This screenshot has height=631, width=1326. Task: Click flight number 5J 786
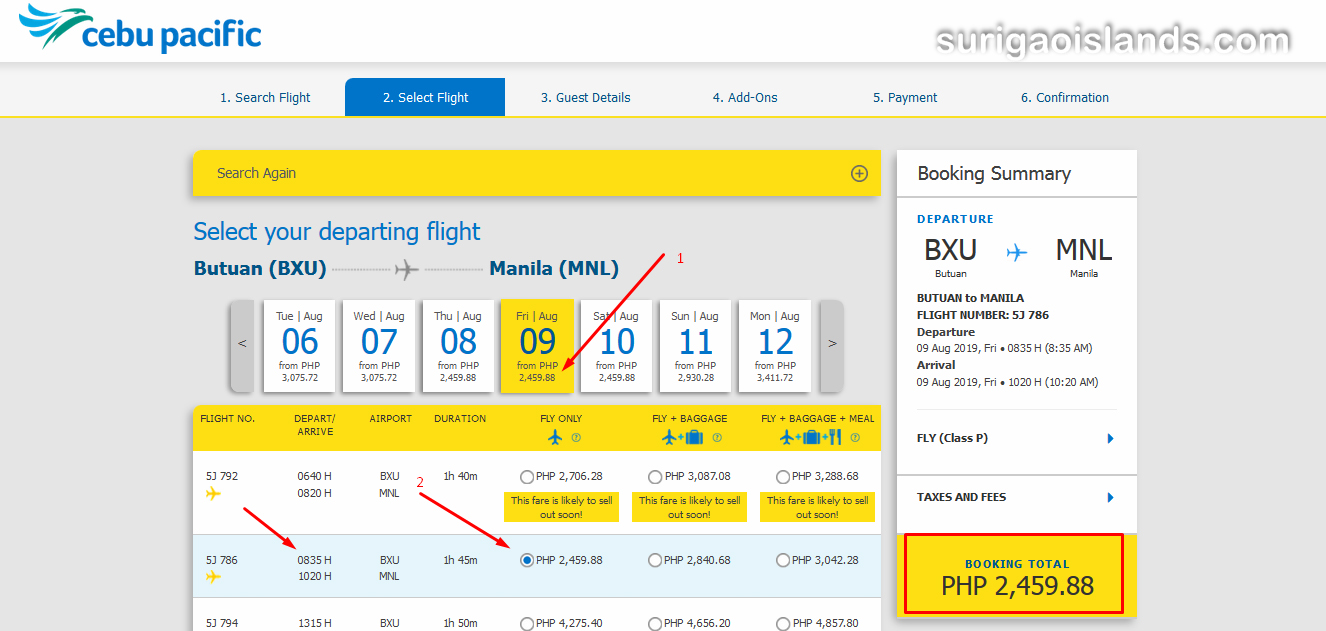coord(222,560)
